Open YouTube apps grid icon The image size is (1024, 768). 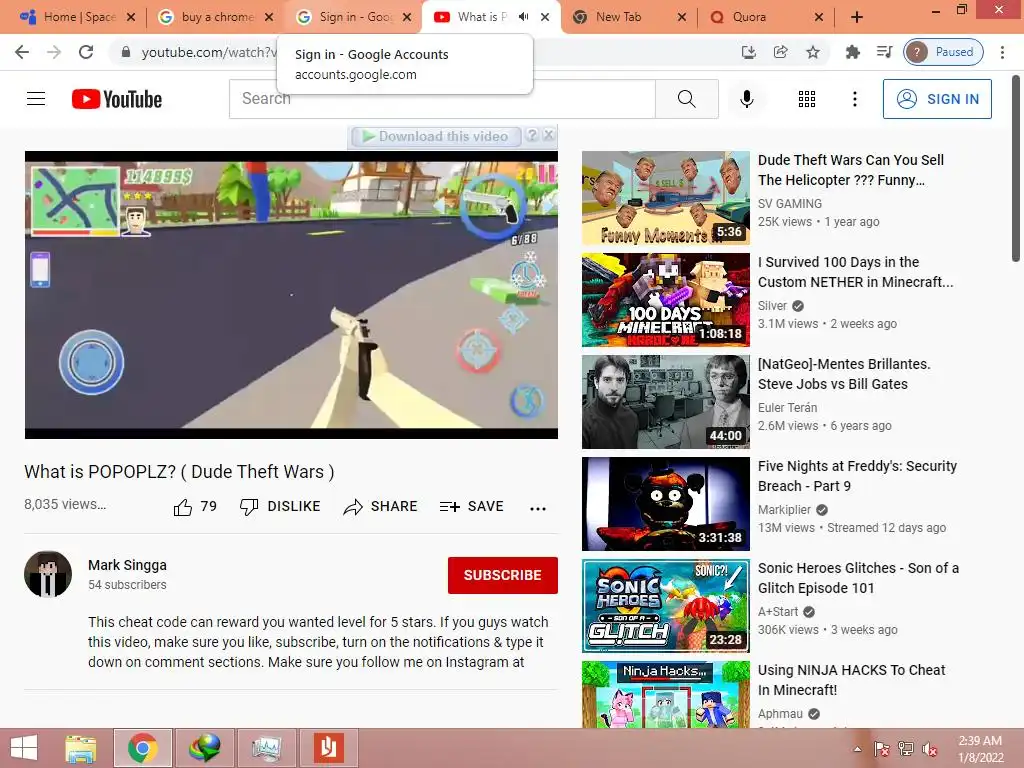pos(807,99)
